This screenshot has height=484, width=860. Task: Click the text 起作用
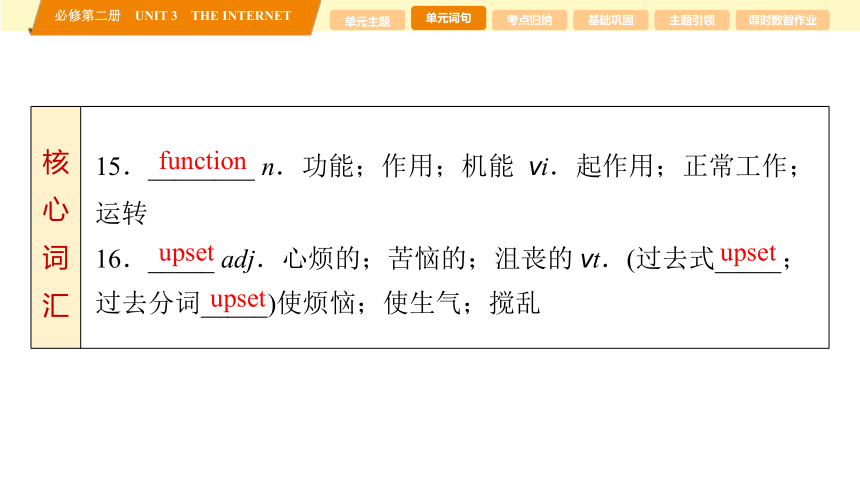(614, 166)
